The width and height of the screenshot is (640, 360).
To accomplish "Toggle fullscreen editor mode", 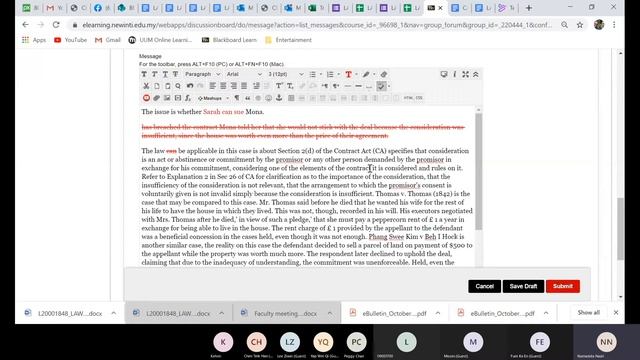I will tap(465, 74).
